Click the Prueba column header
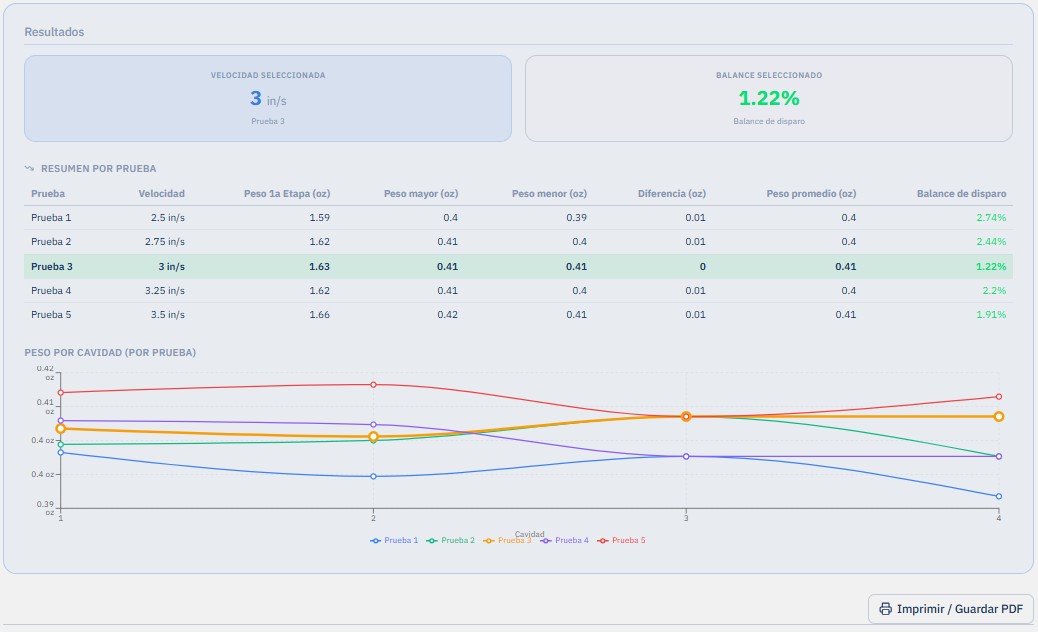Viewport: 1038px width, 632px height. tap(48, 194)
